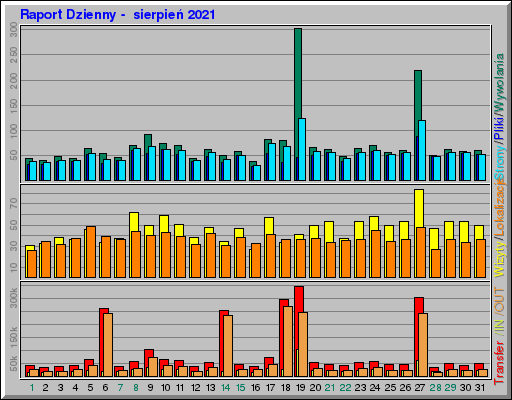
Task: Select day label 17 on the x-axis
Action: click(270, 388)
